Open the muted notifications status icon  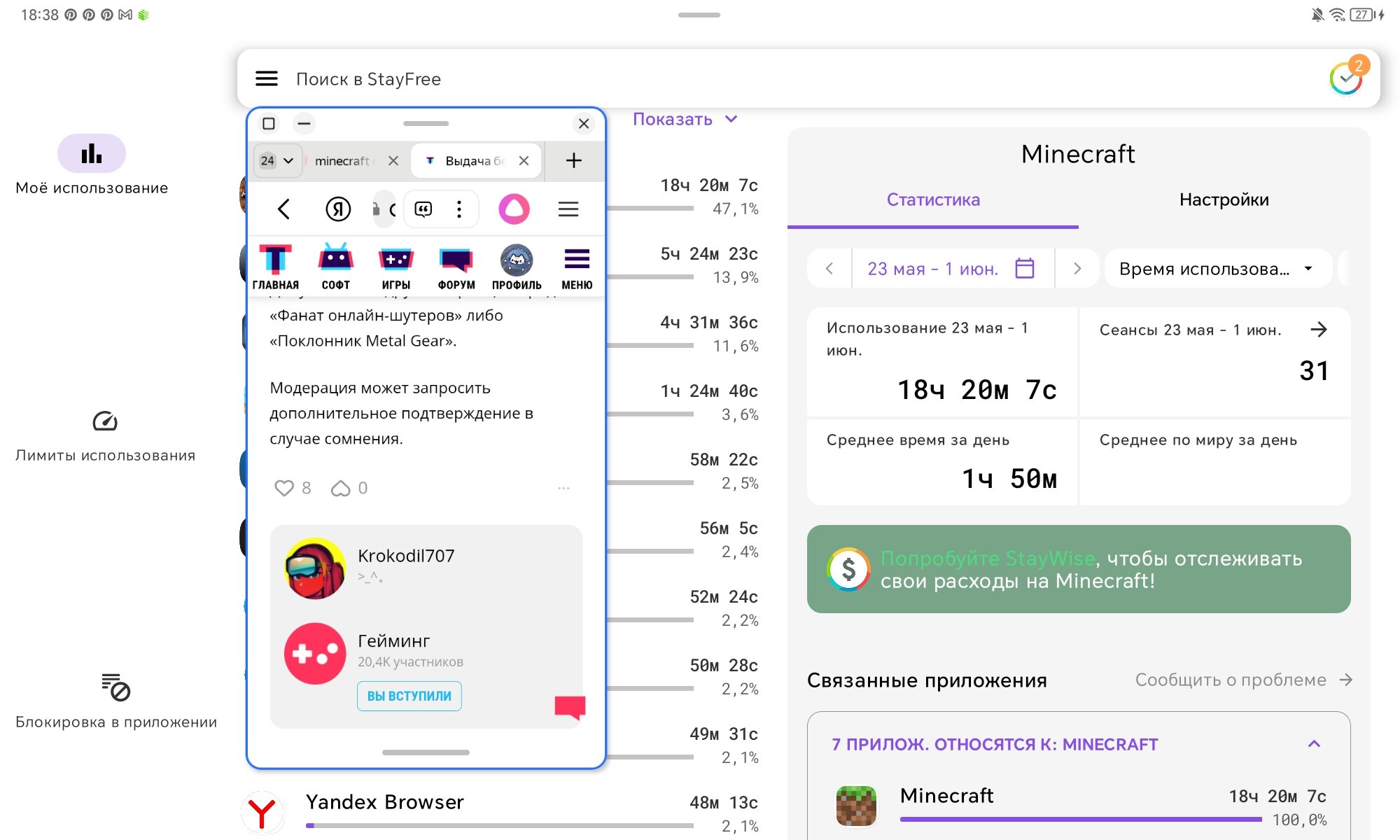(x=1317, y=14)
